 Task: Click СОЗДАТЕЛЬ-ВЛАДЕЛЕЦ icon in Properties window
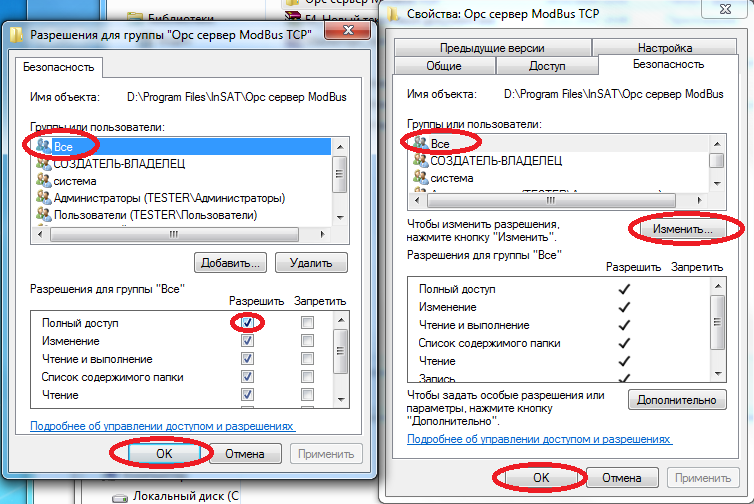421,160
